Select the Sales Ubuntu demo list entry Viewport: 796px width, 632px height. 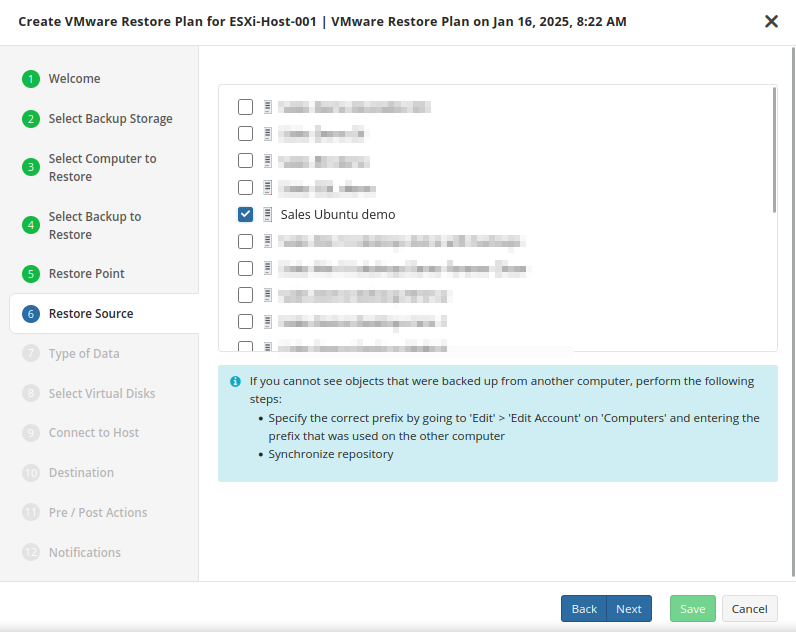pos(337,214)
